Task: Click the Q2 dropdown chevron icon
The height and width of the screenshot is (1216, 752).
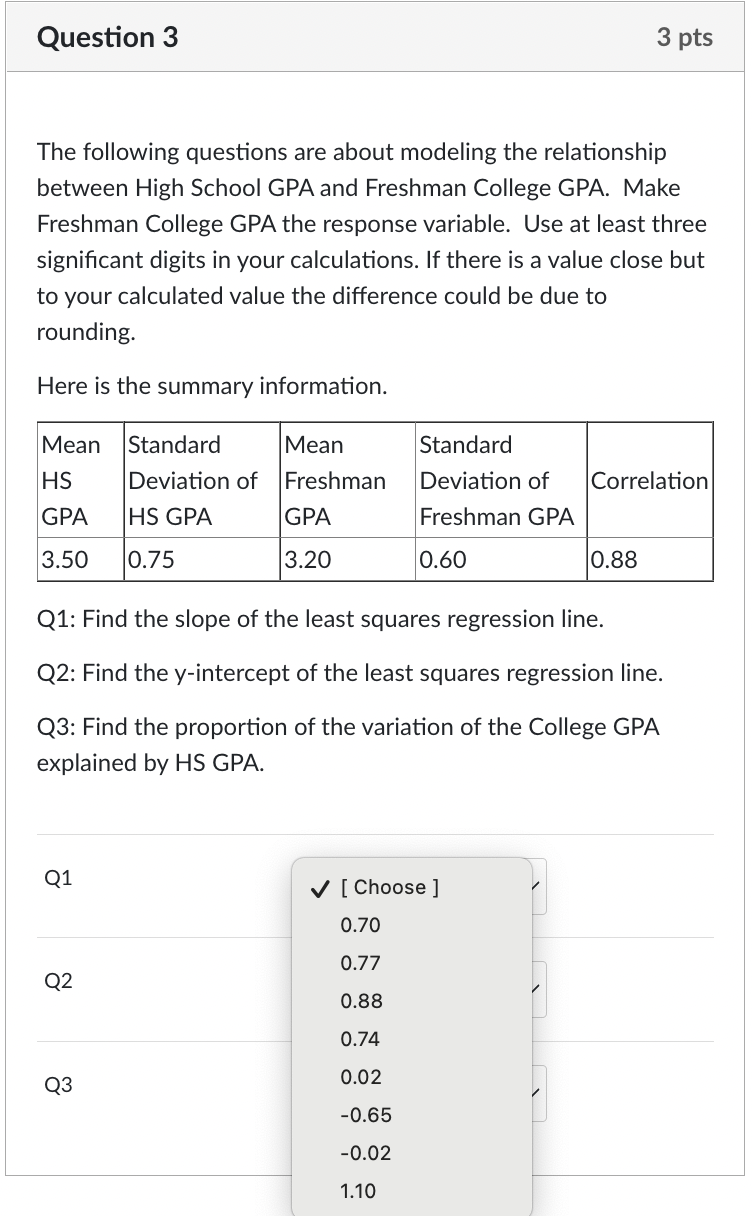Action: (536, 989)
